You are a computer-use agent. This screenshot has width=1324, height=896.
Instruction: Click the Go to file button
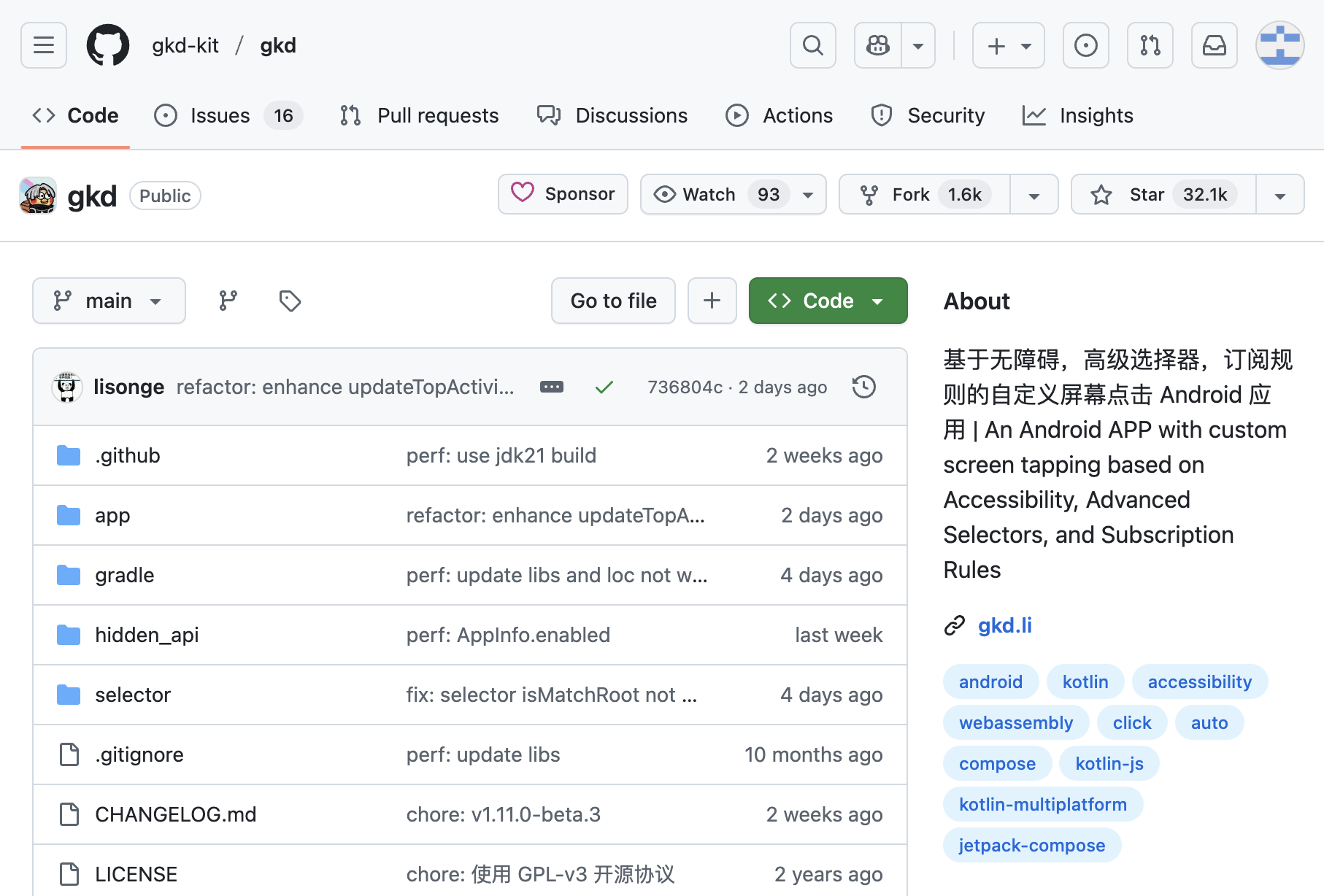(613, 301)
